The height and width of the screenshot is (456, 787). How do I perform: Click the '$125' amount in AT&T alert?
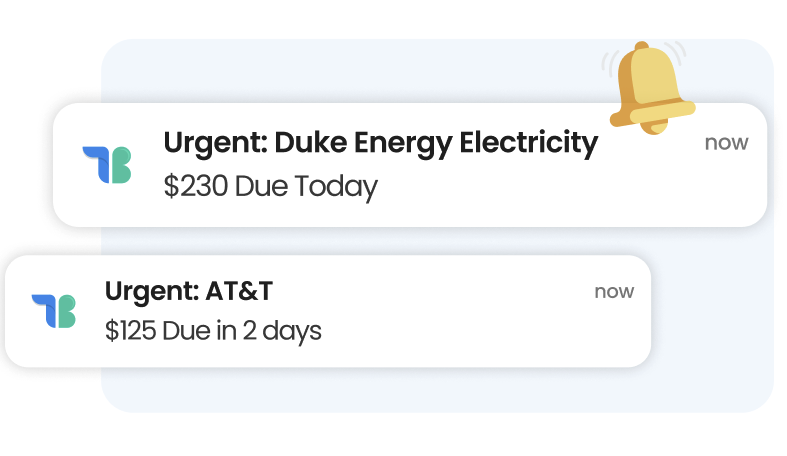click(x=130, y=330)
